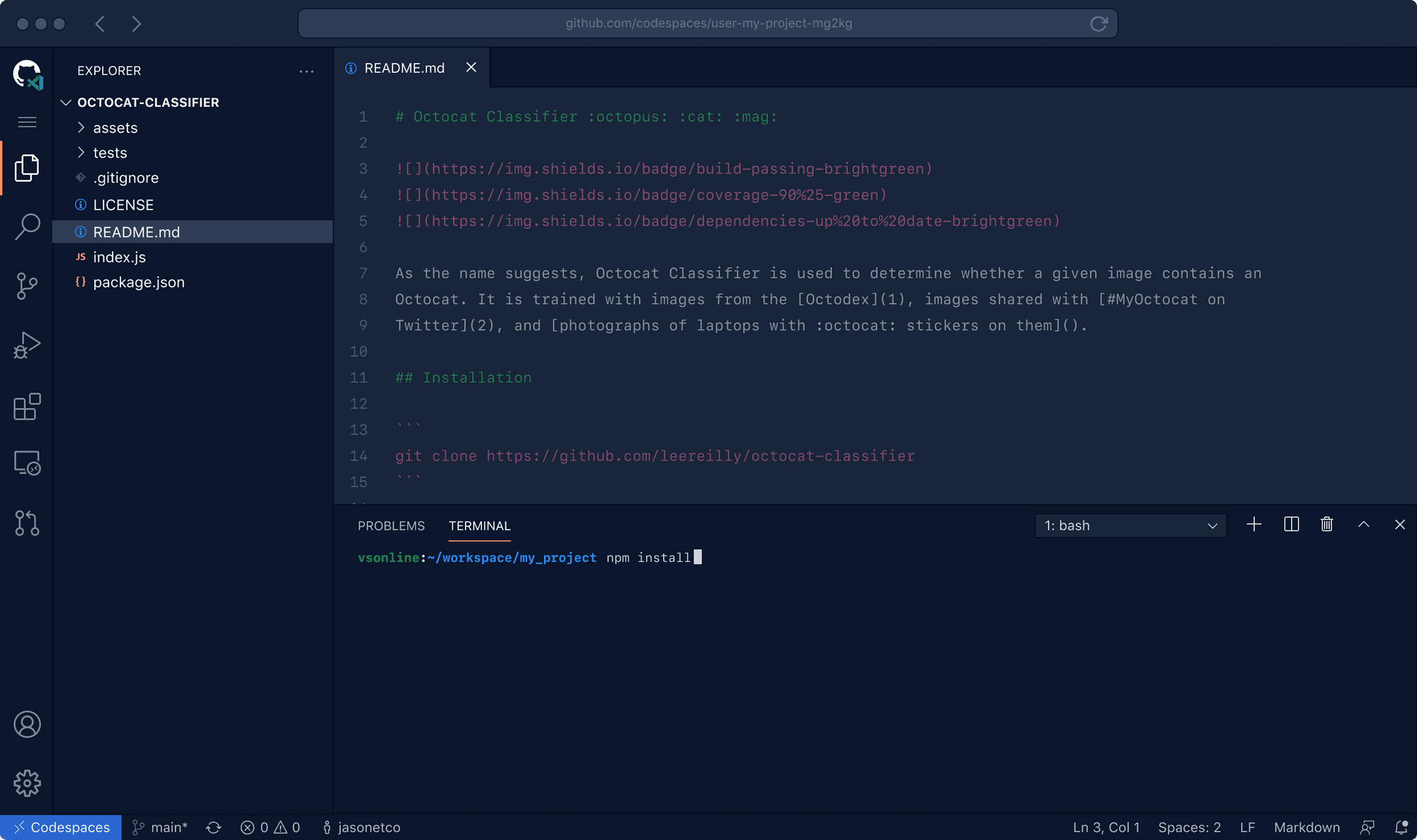Viewport: 1417px width, 840px height.
Task: Open the Accounts icon in the sidebar
Action: click(27, 724)
